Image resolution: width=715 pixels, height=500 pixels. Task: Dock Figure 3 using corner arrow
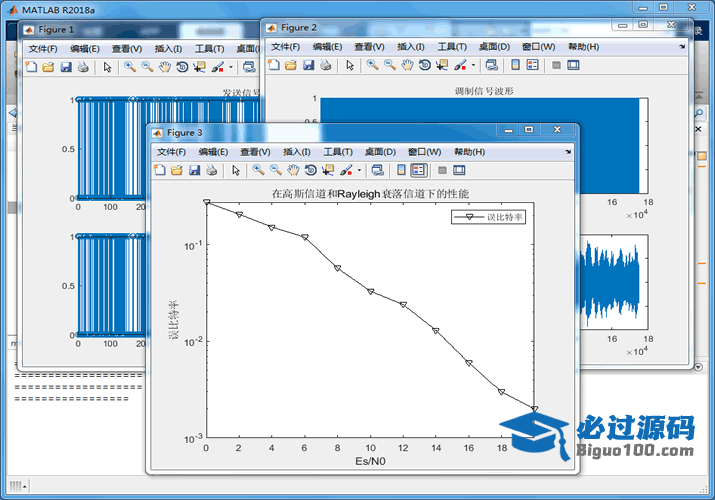pyautogui.click(x=568, y=152)
